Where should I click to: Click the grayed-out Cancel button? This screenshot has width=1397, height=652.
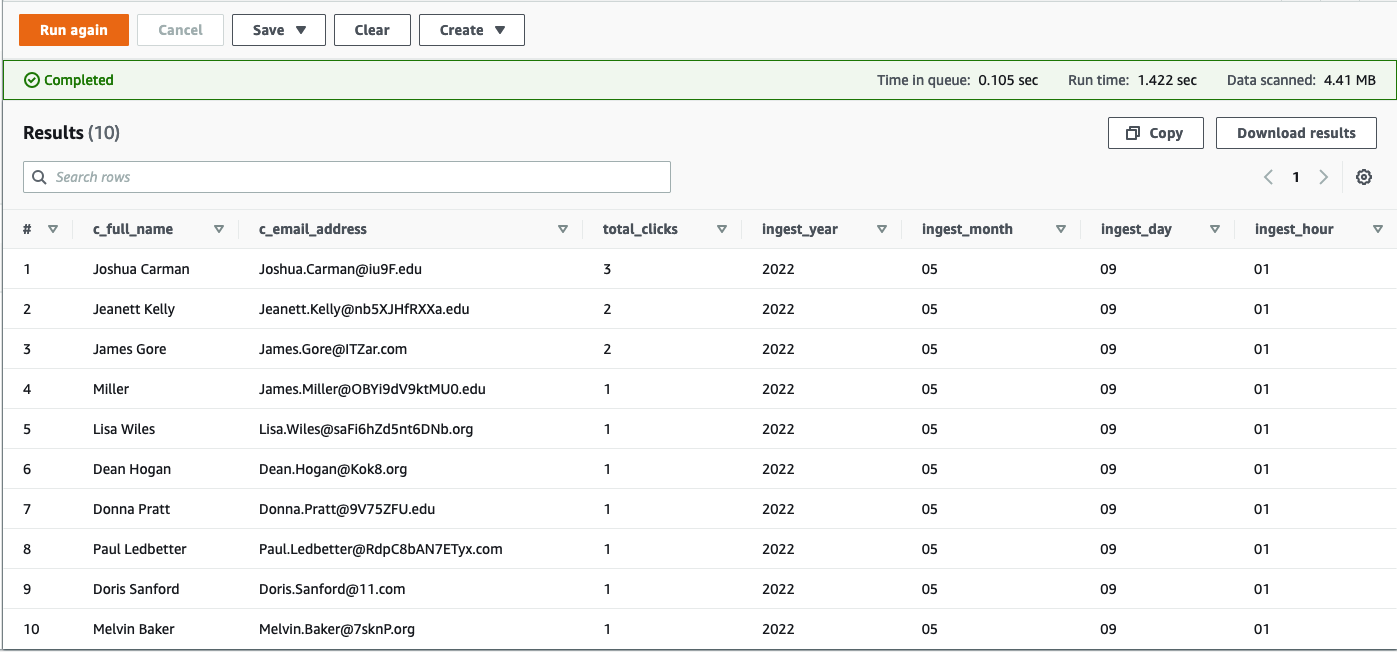(x=180, y=30)
